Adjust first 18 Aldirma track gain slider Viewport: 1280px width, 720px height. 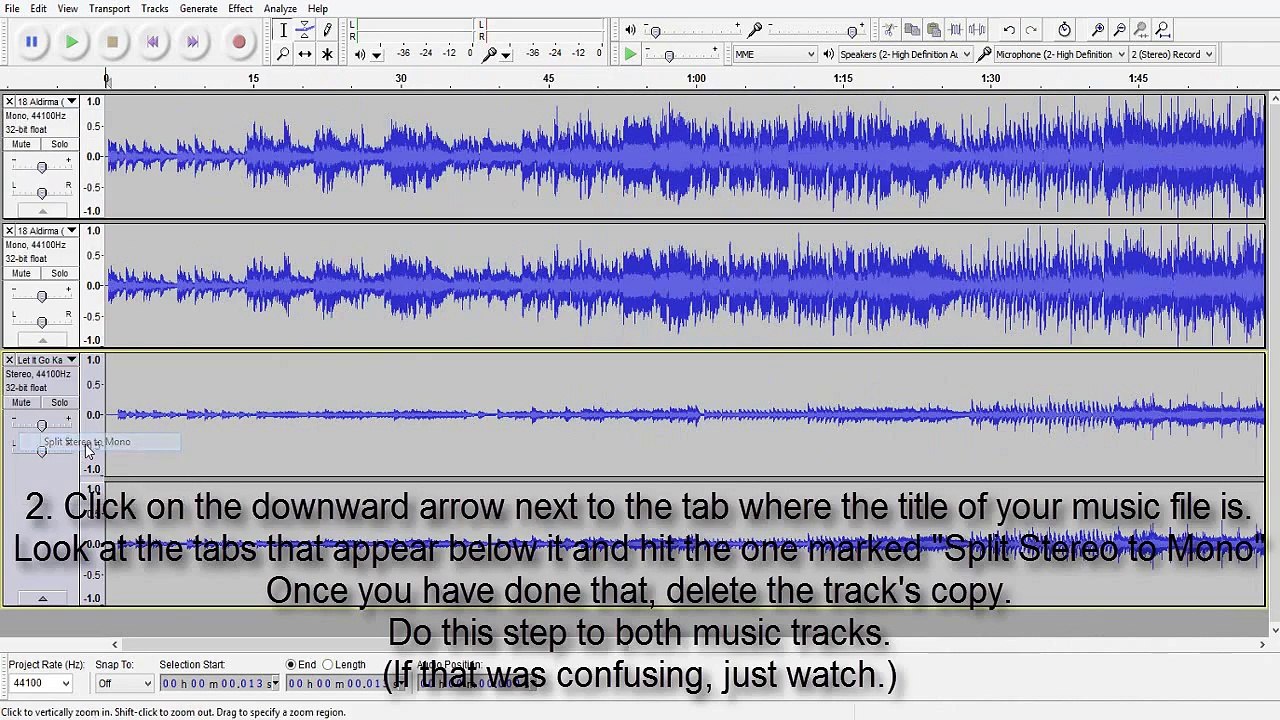click(x=41, y=167)
